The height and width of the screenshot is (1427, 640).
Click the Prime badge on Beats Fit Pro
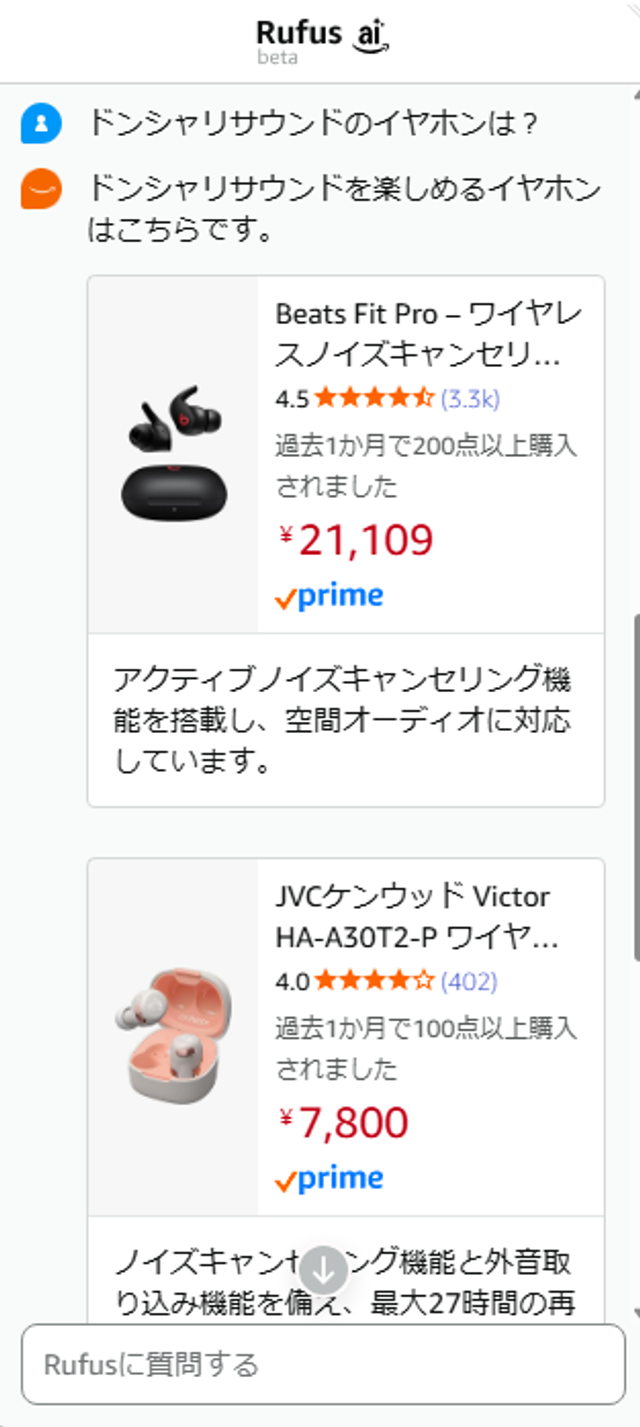[329, 597]
